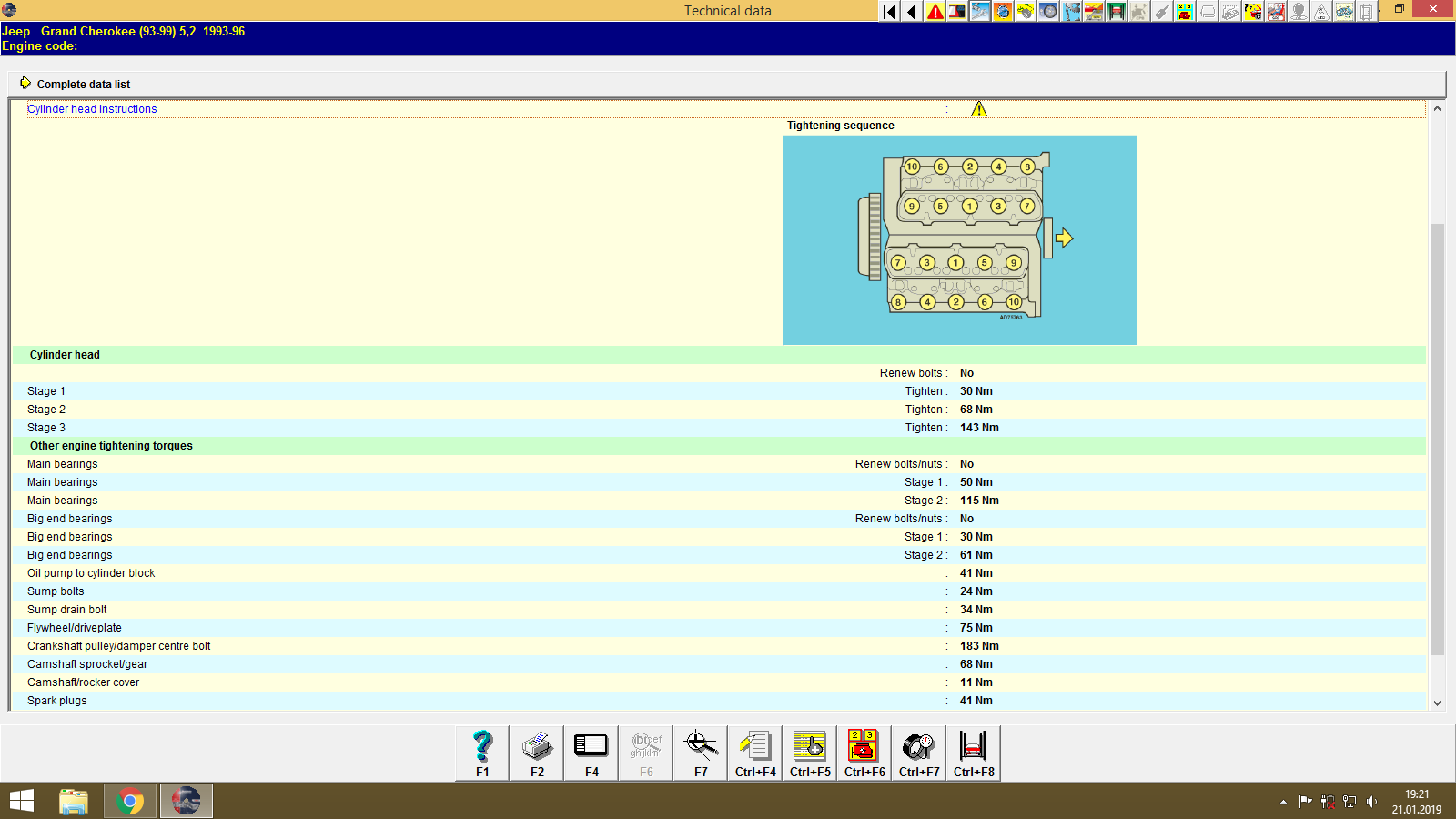
Task: Click the previous record arrow in the toolbar
Action: pyautogui.click(x=911, y=12)
